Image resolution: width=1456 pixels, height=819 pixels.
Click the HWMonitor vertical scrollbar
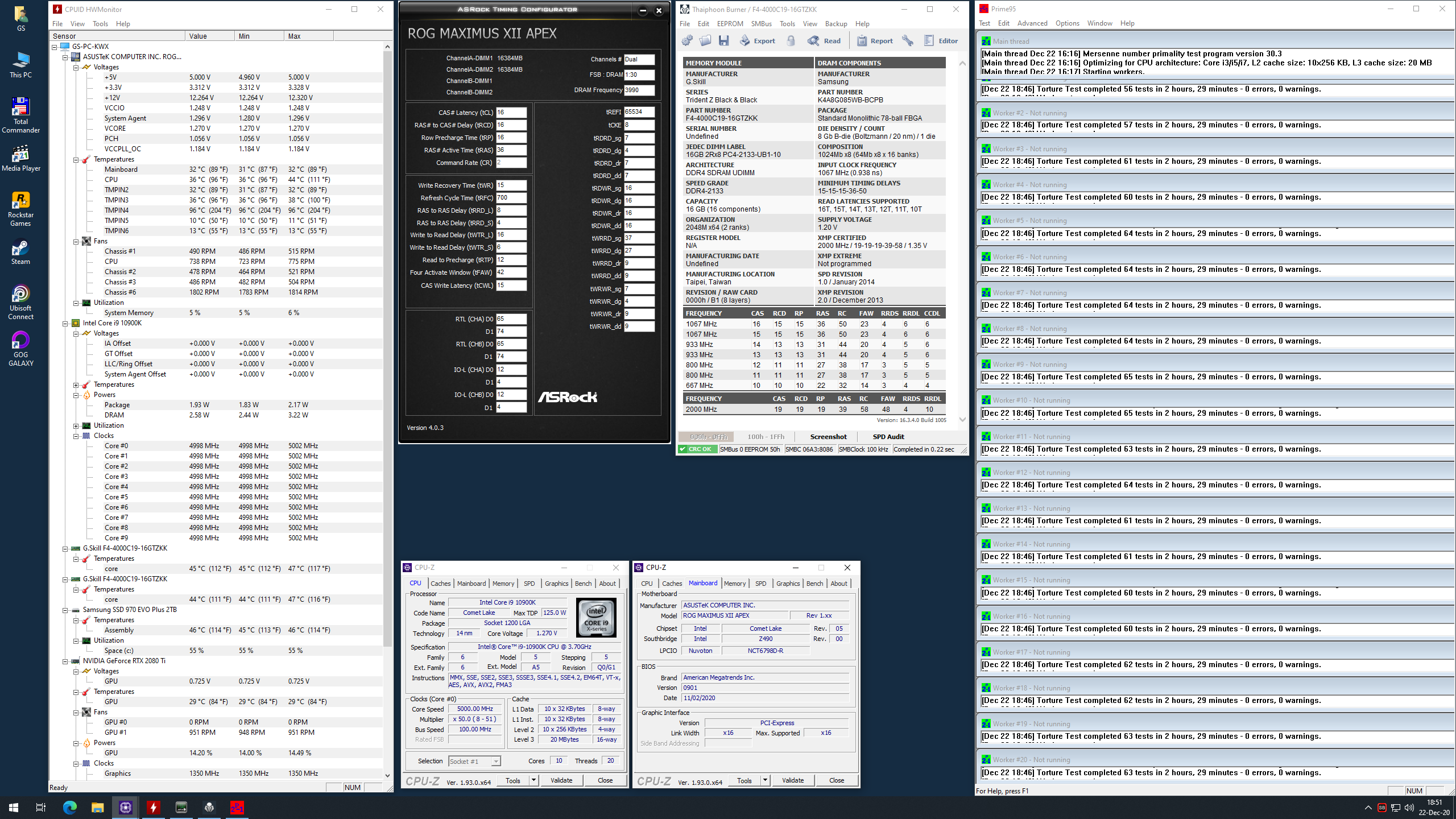point(387,350)
